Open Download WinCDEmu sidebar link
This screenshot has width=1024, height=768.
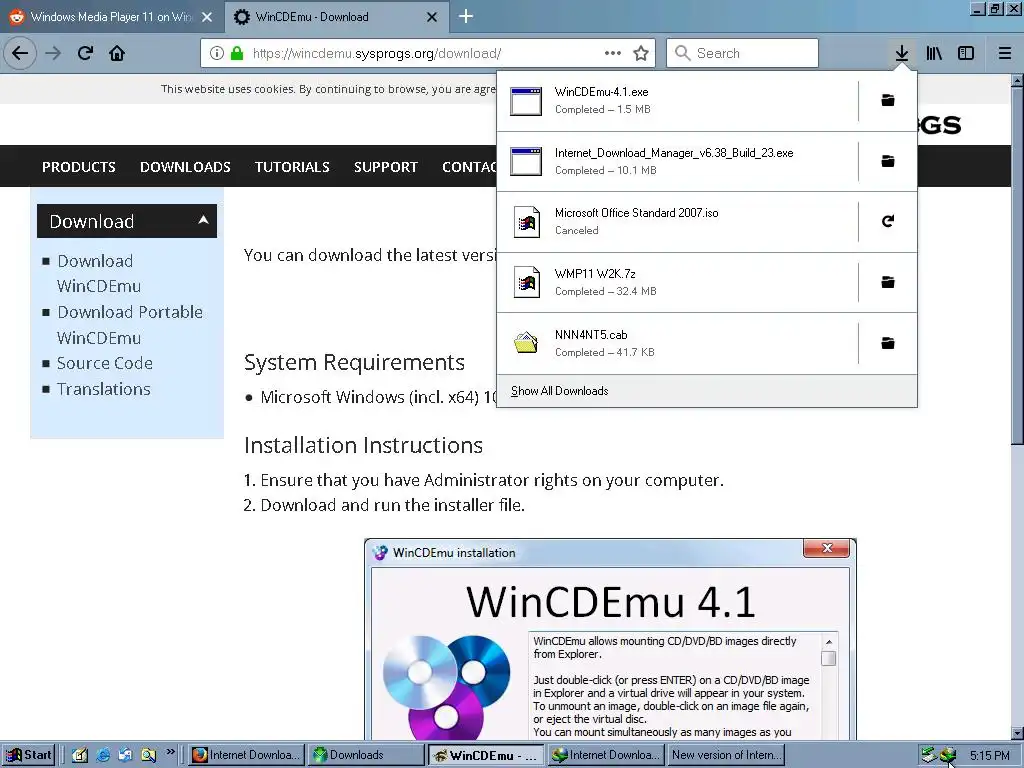click(99, 273)
